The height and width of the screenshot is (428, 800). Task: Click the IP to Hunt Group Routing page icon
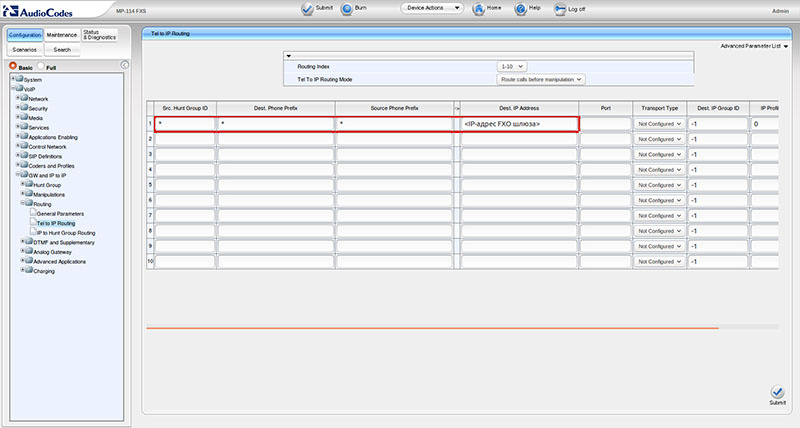(x=33, y=232)
